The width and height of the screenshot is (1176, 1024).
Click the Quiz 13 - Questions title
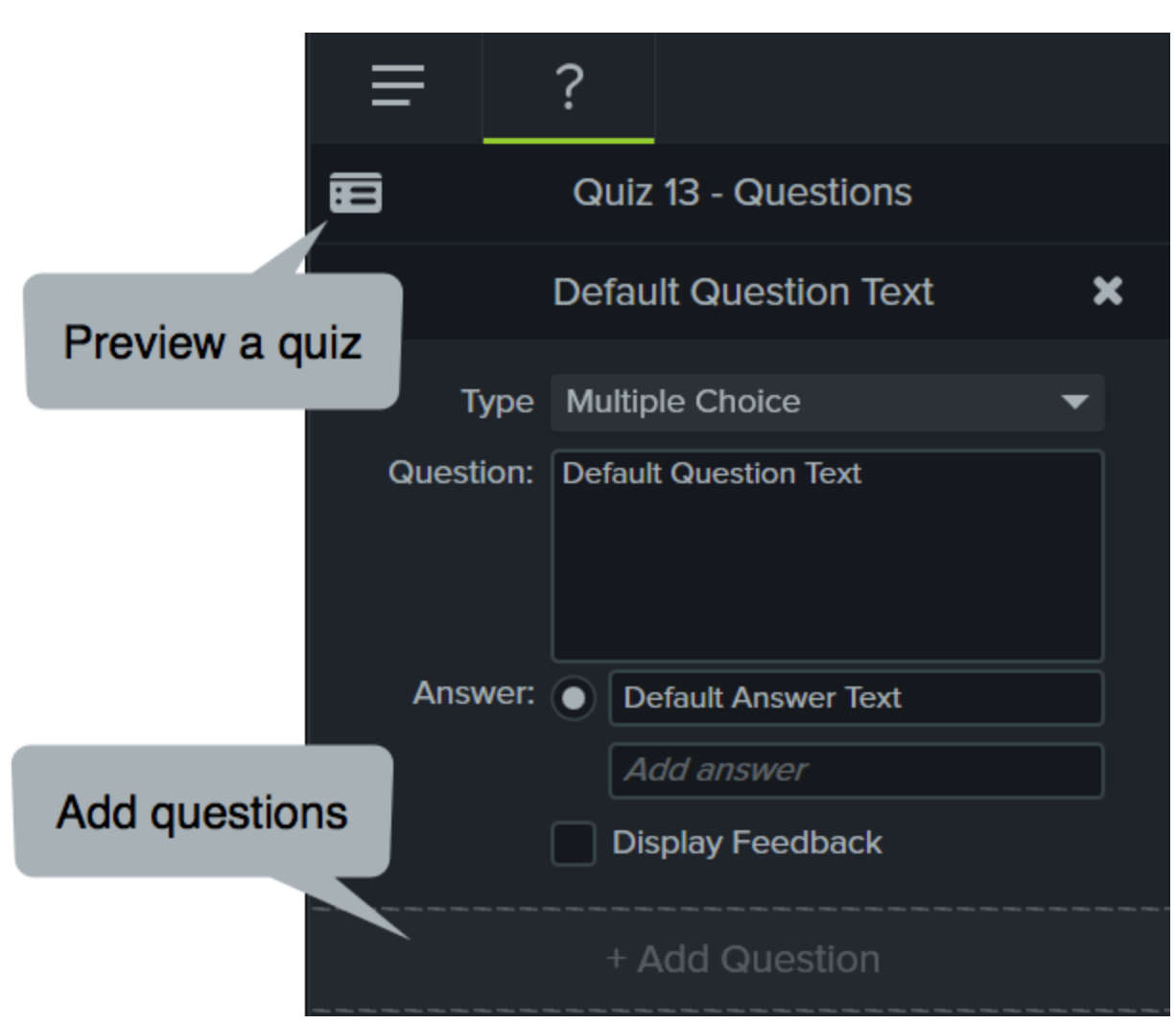(x=741, y=193)
